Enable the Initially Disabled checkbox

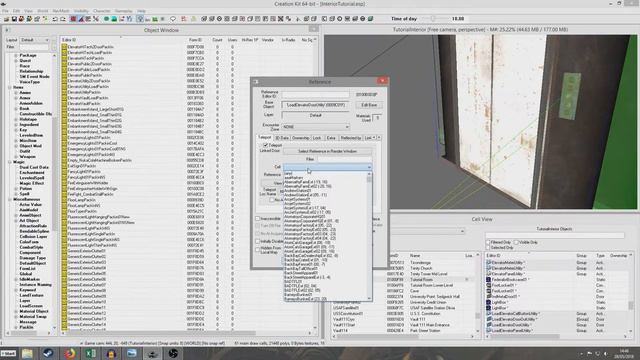click(258, 241)
